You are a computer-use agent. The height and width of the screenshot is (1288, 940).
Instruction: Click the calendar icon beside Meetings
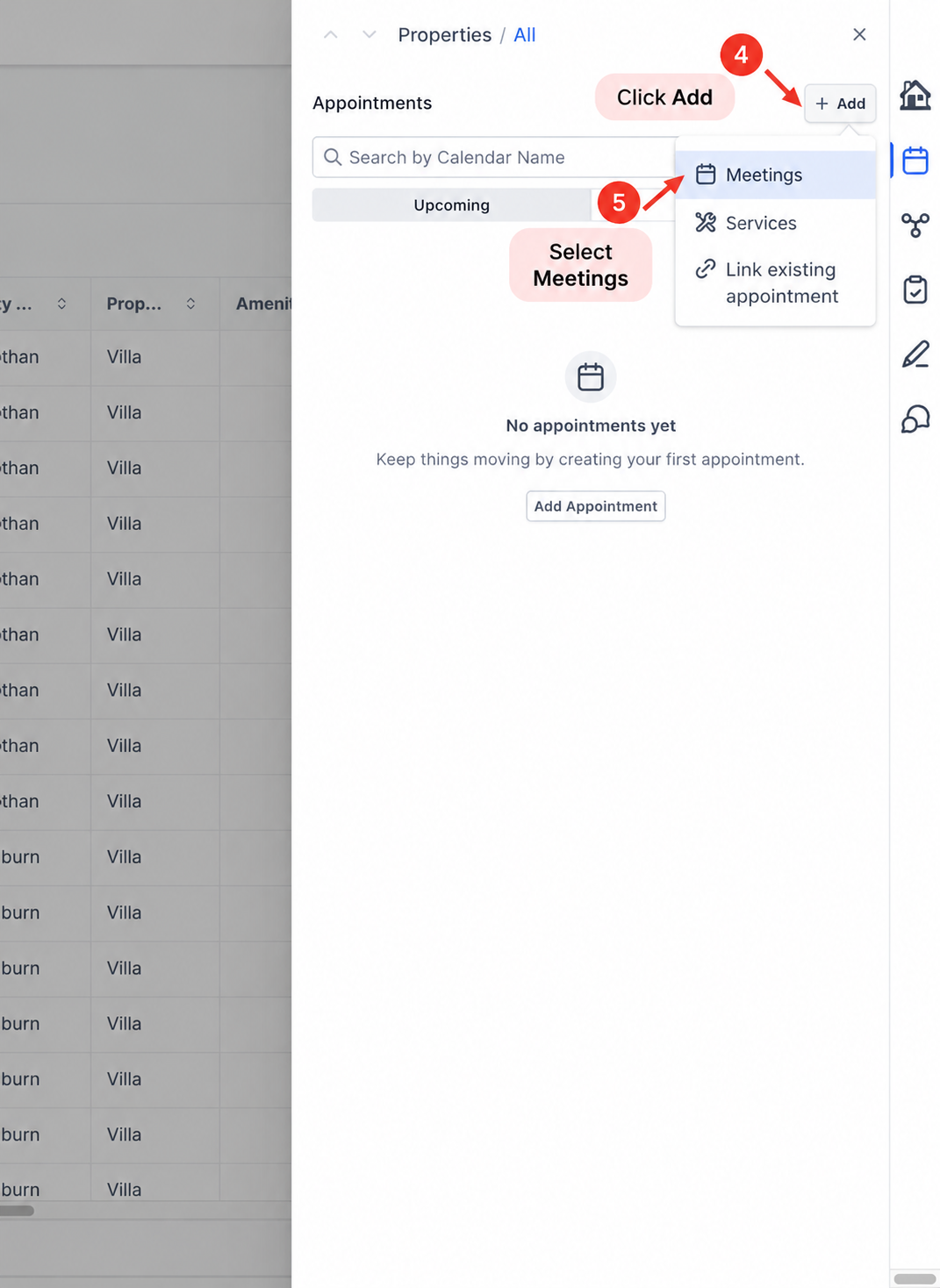pos(706,174)
